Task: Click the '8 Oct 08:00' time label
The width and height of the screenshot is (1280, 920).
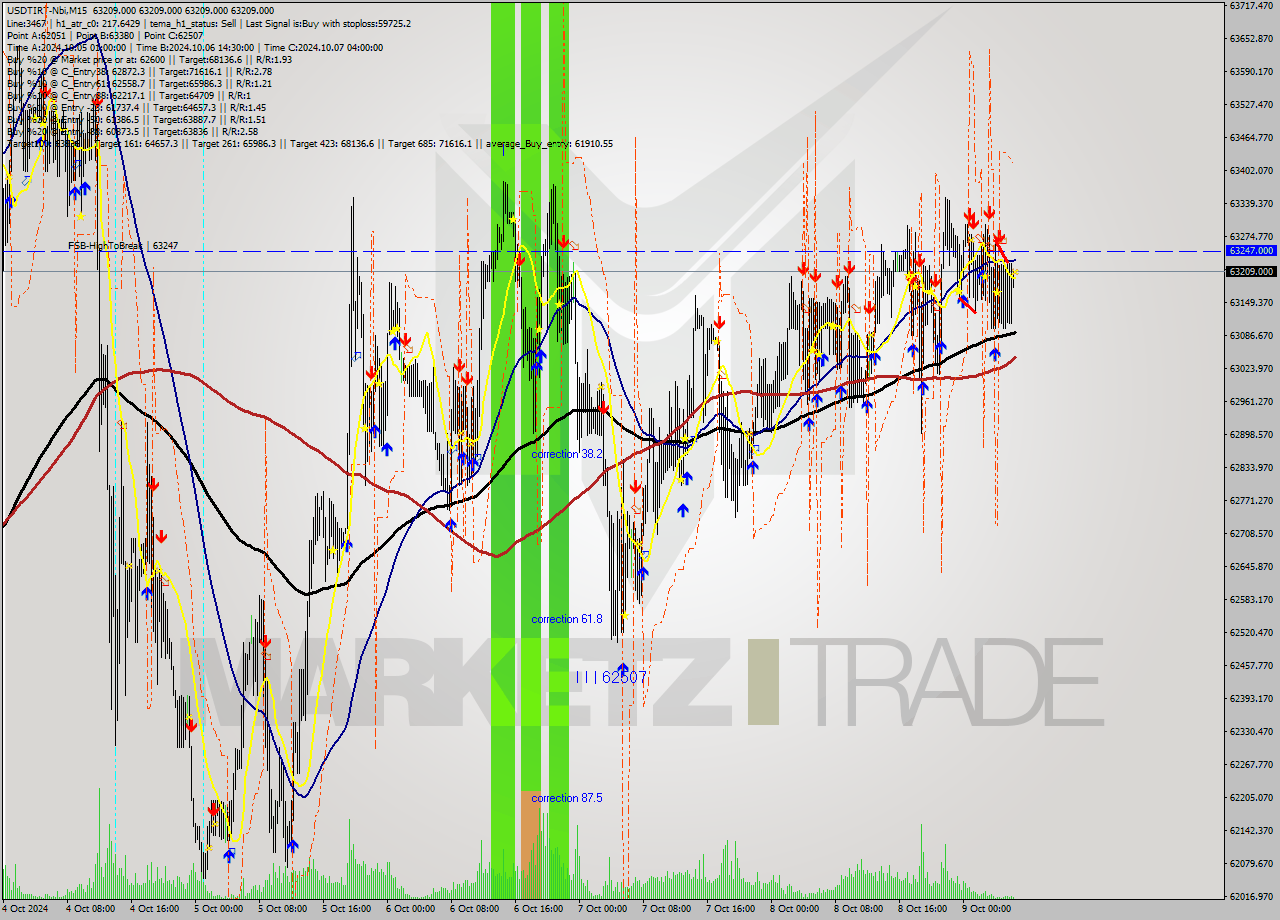Action: pos(859,909)
